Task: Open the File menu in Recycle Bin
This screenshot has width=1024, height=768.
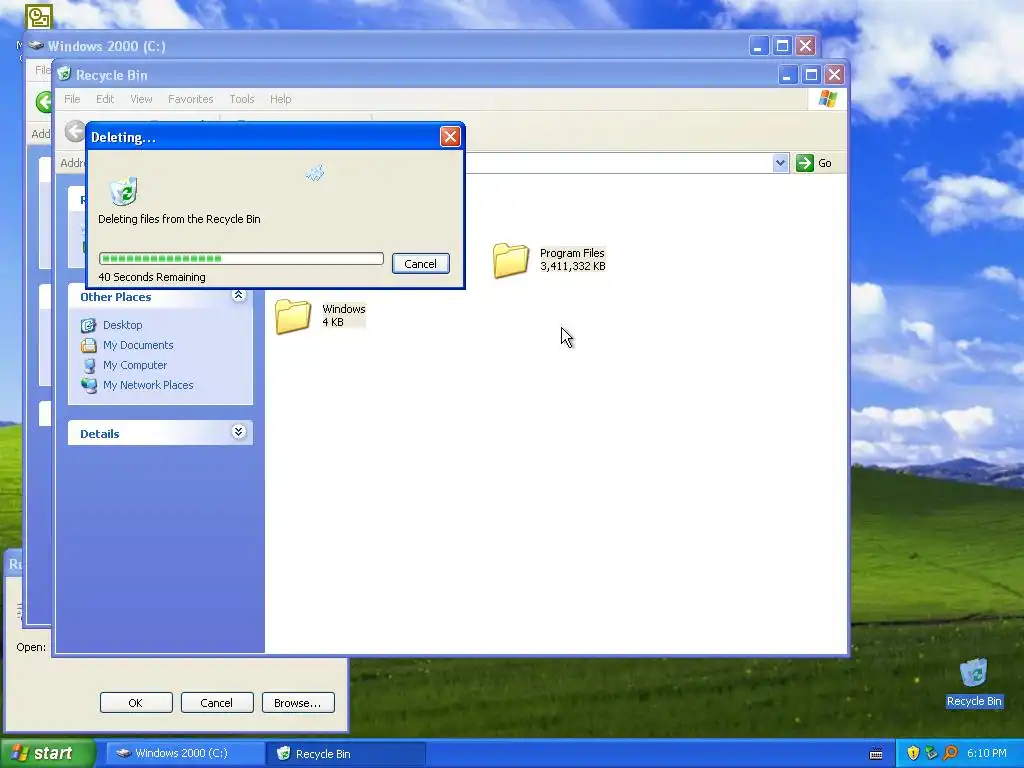Action: coord(72,99)
